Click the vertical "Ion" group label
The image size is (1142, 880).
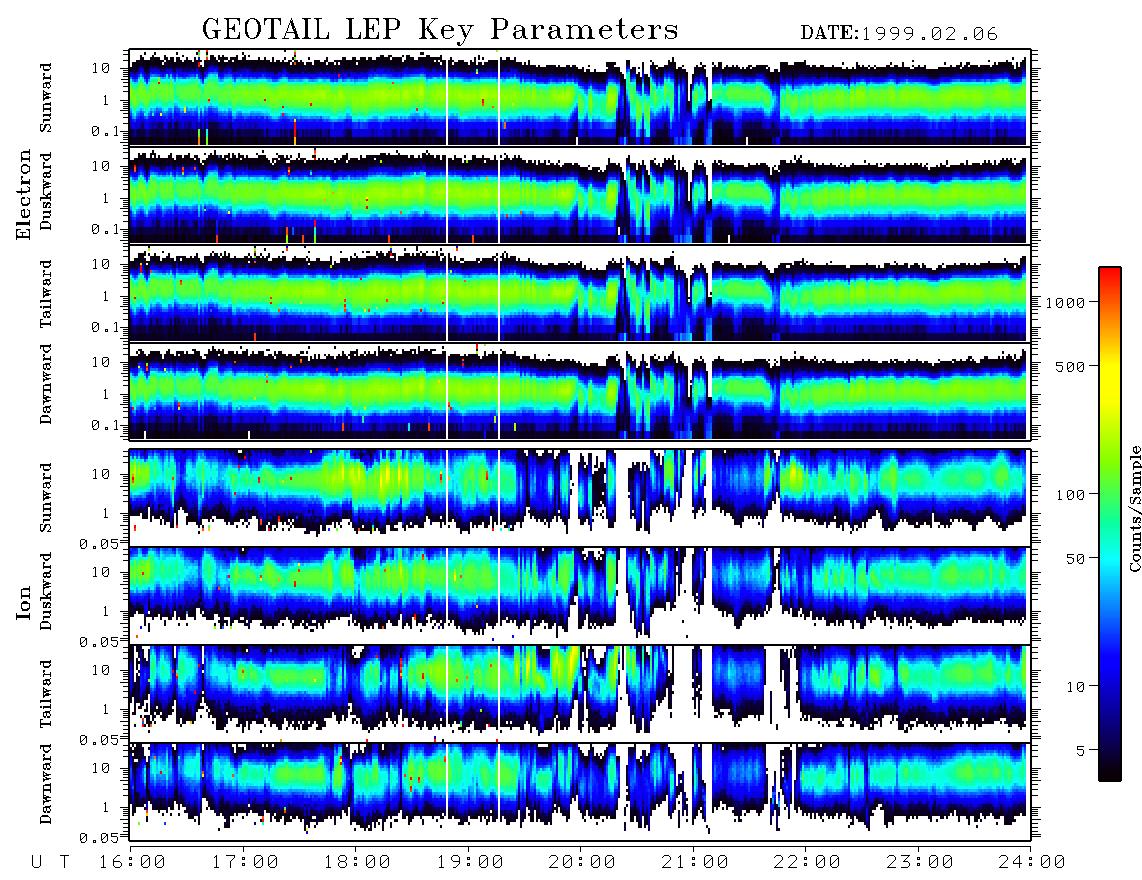pos(24,602)
